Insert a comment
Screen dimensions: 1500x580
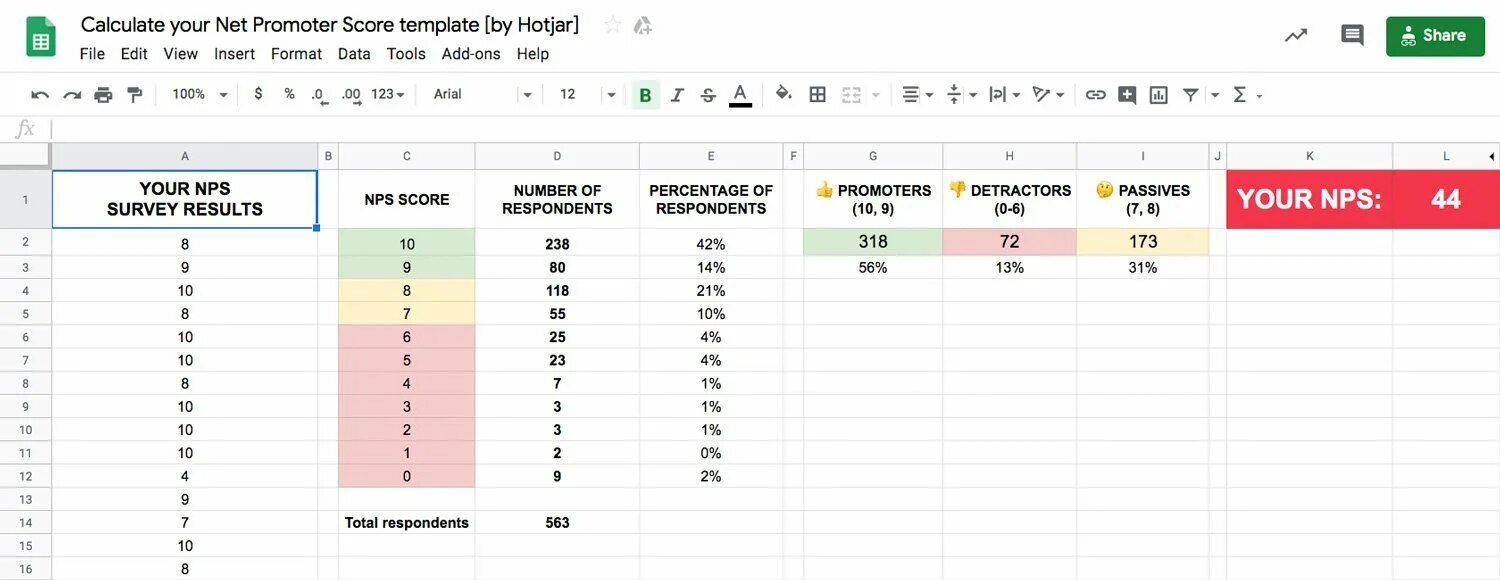pos(1127,95)
